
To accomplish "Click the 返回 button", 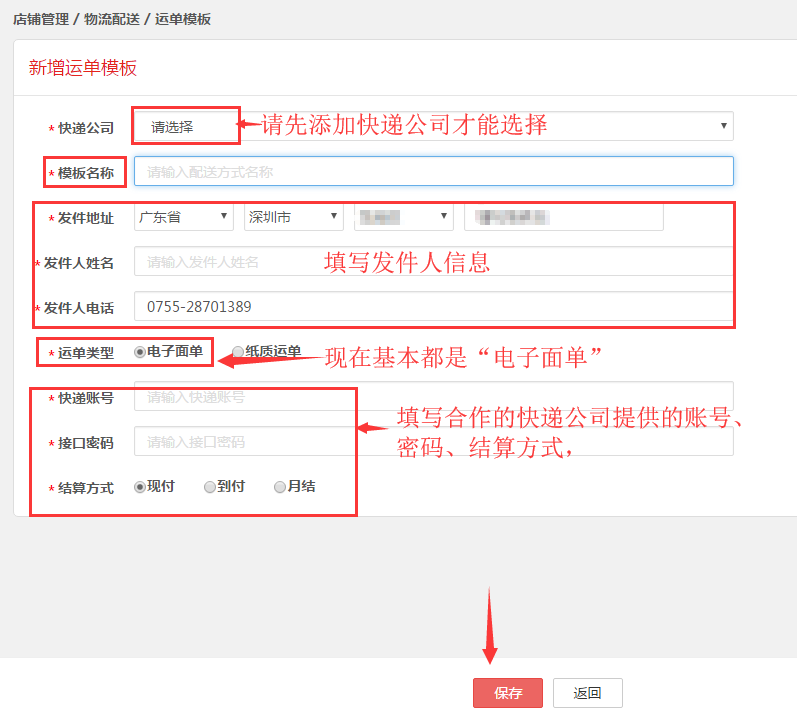I will point(587,693).
